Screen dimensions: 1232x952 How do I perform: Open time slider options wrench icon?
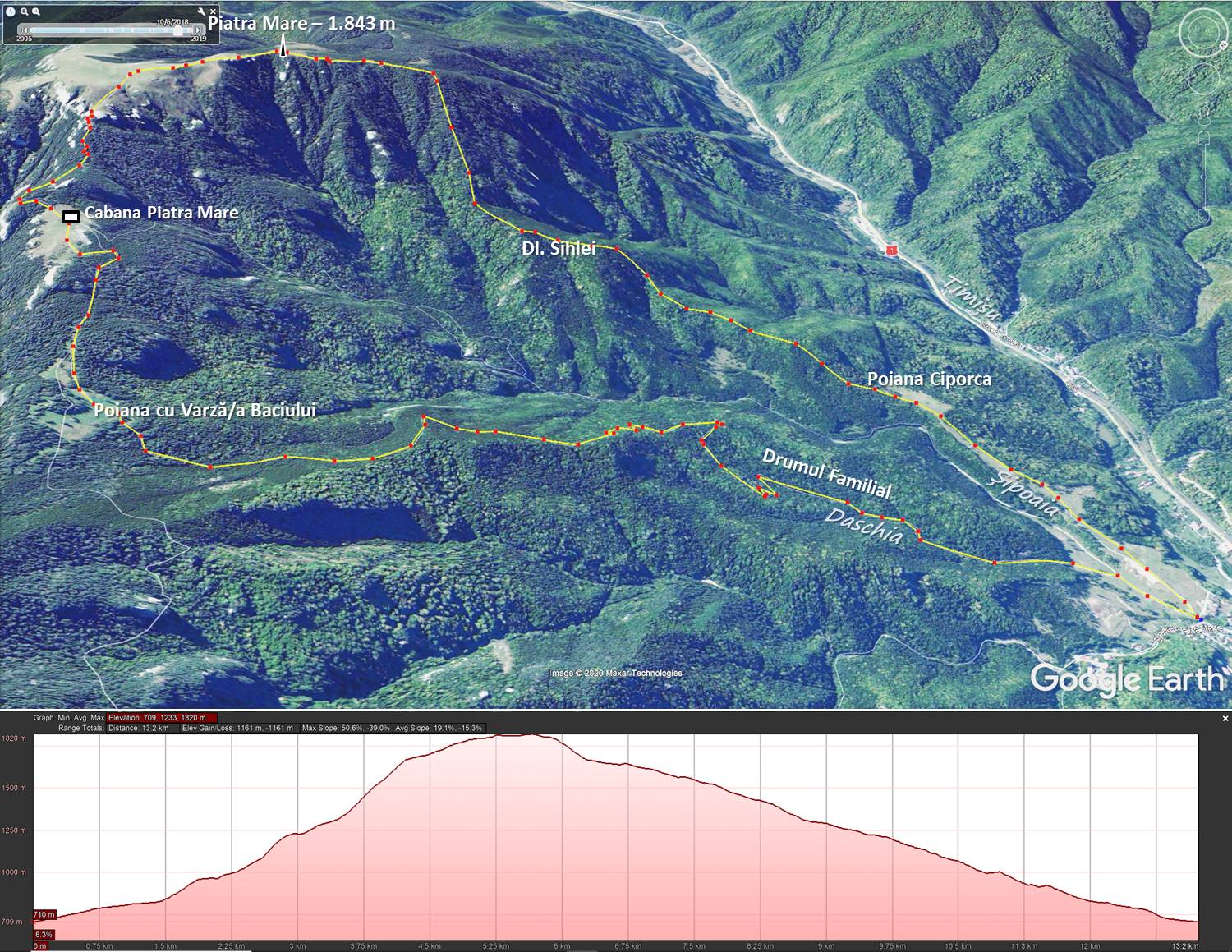click(x=200, y=11)
